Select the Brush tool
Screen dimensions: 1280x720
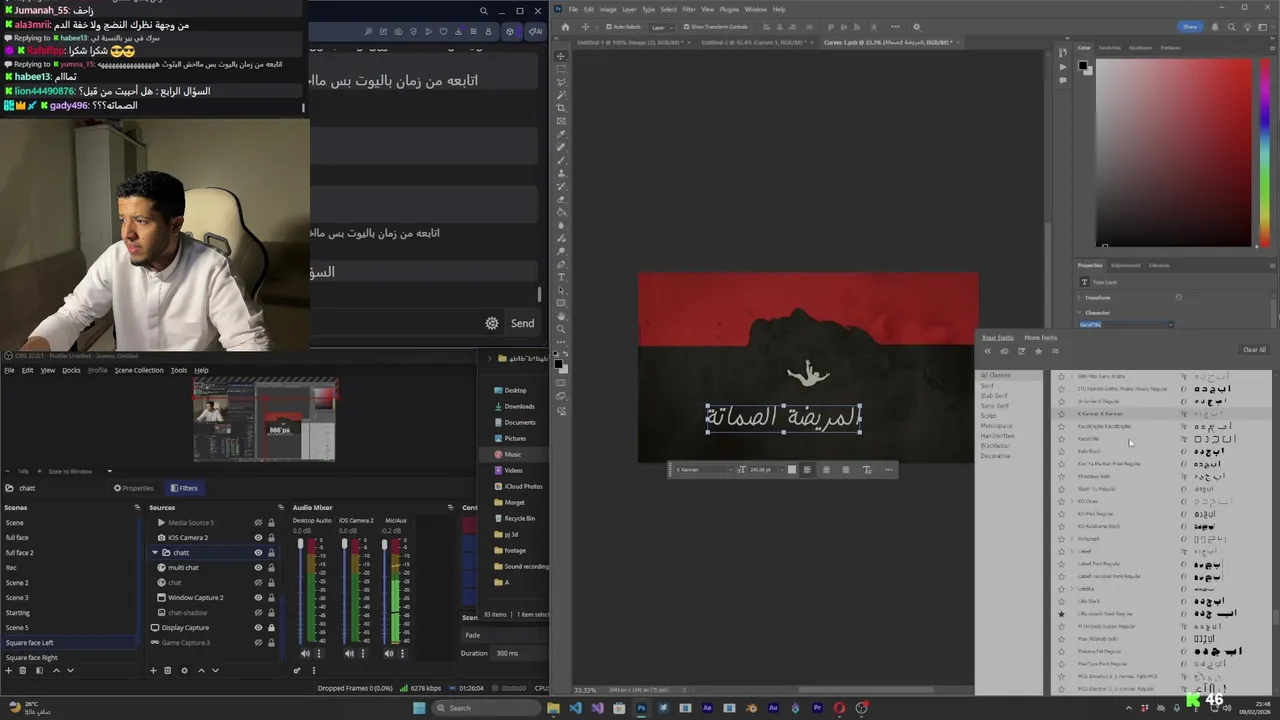click(x=561, y=160)
